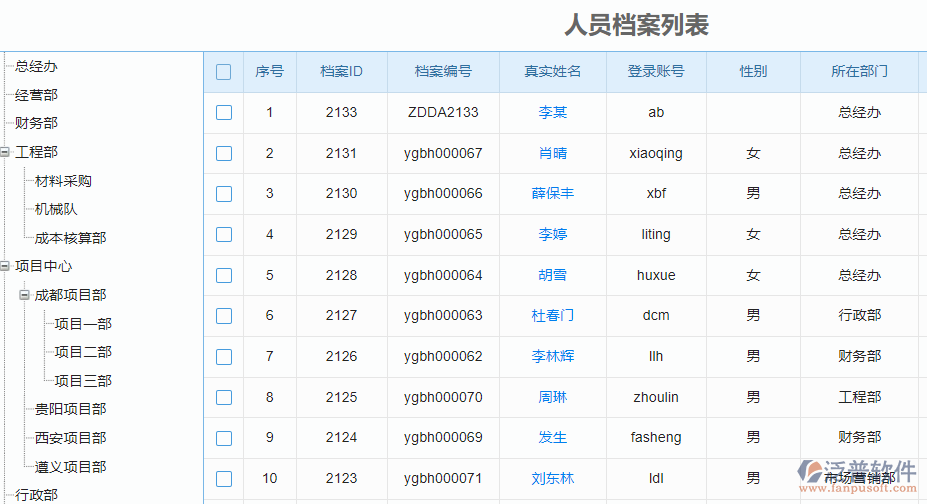
Task: Open 项目二部 tree node
Action: 83,352
